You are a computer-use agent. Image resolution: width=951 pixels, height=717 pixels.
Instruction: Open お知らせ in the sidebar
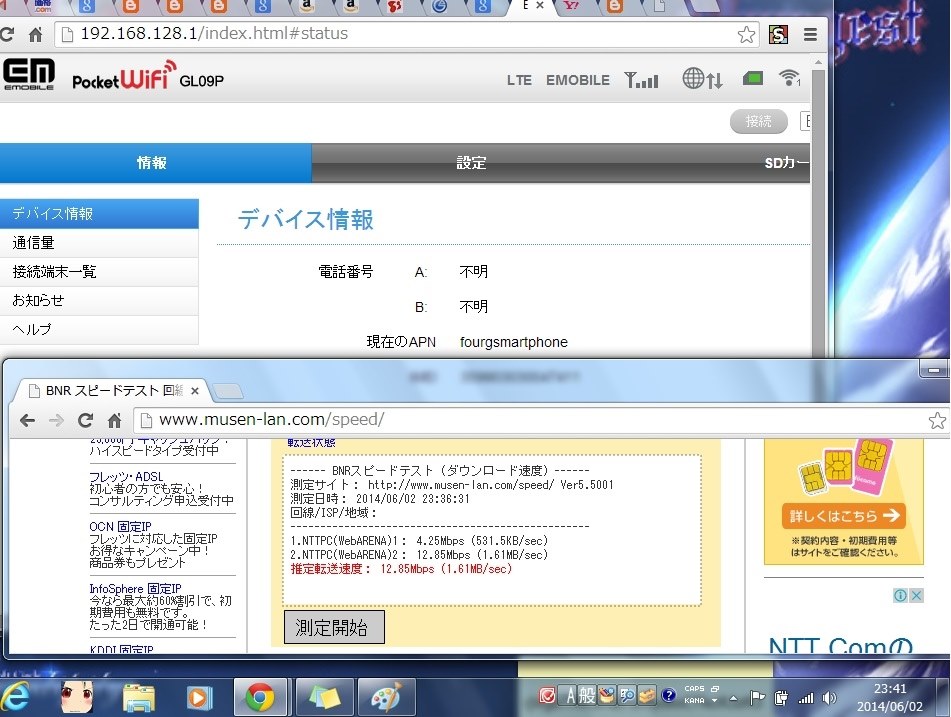coord(99,300)
